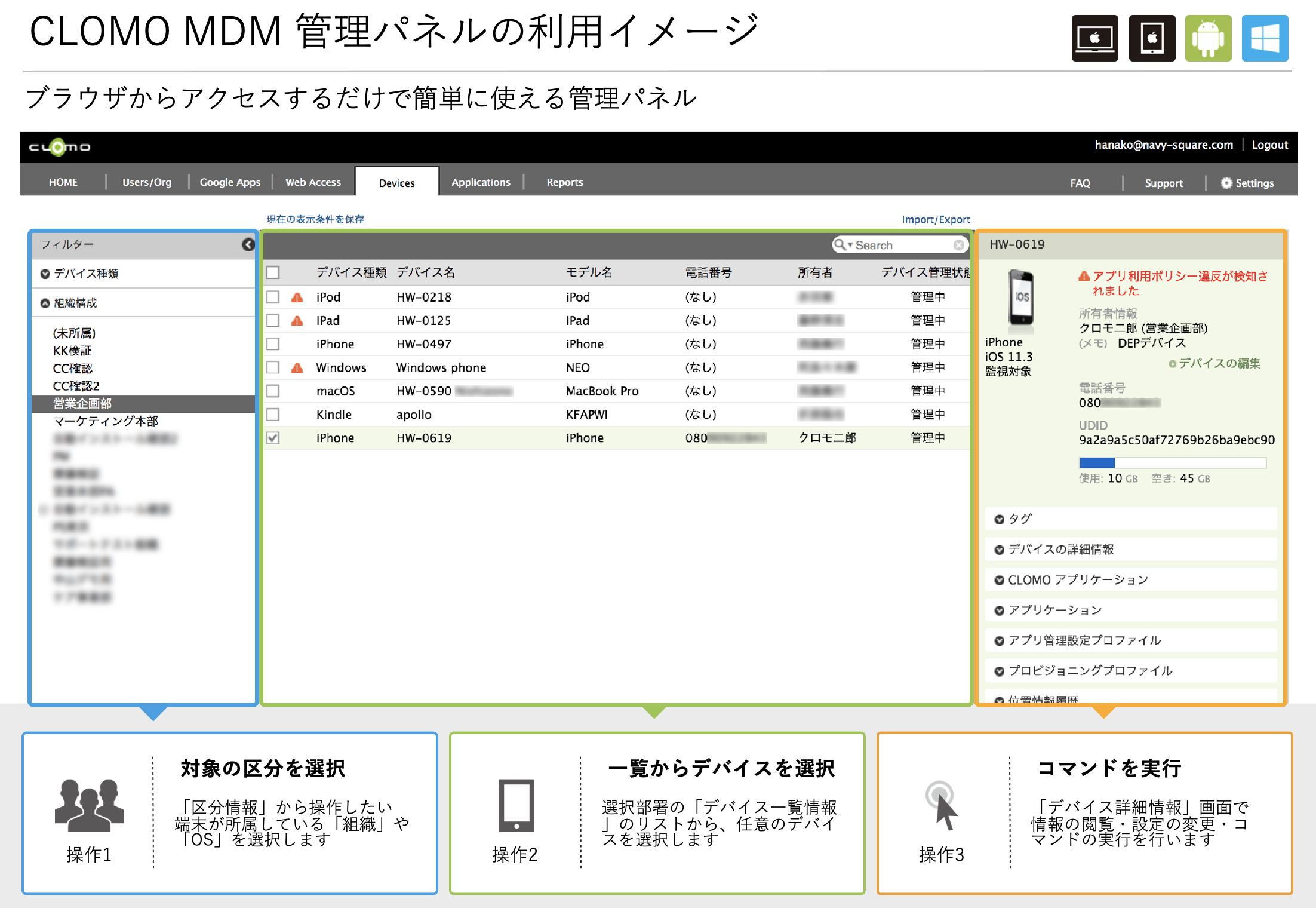The width and height of the screenshot is (1316, 908).
Task: Check the macOS HW-0590 row checkbox
Action: pos(273,391)
